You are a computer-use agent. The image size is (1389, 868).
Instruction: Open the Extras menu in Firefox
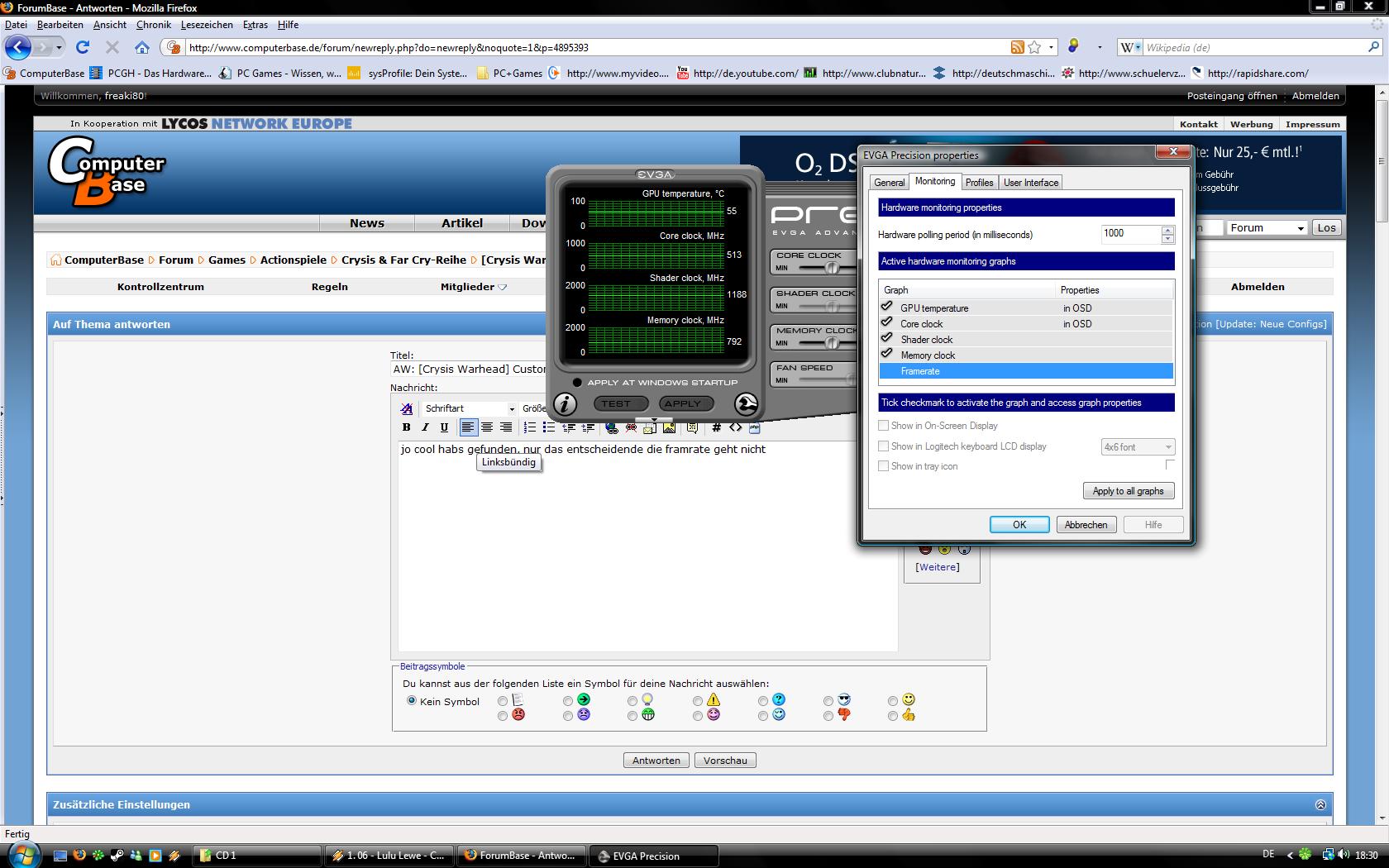coord(255,25)
